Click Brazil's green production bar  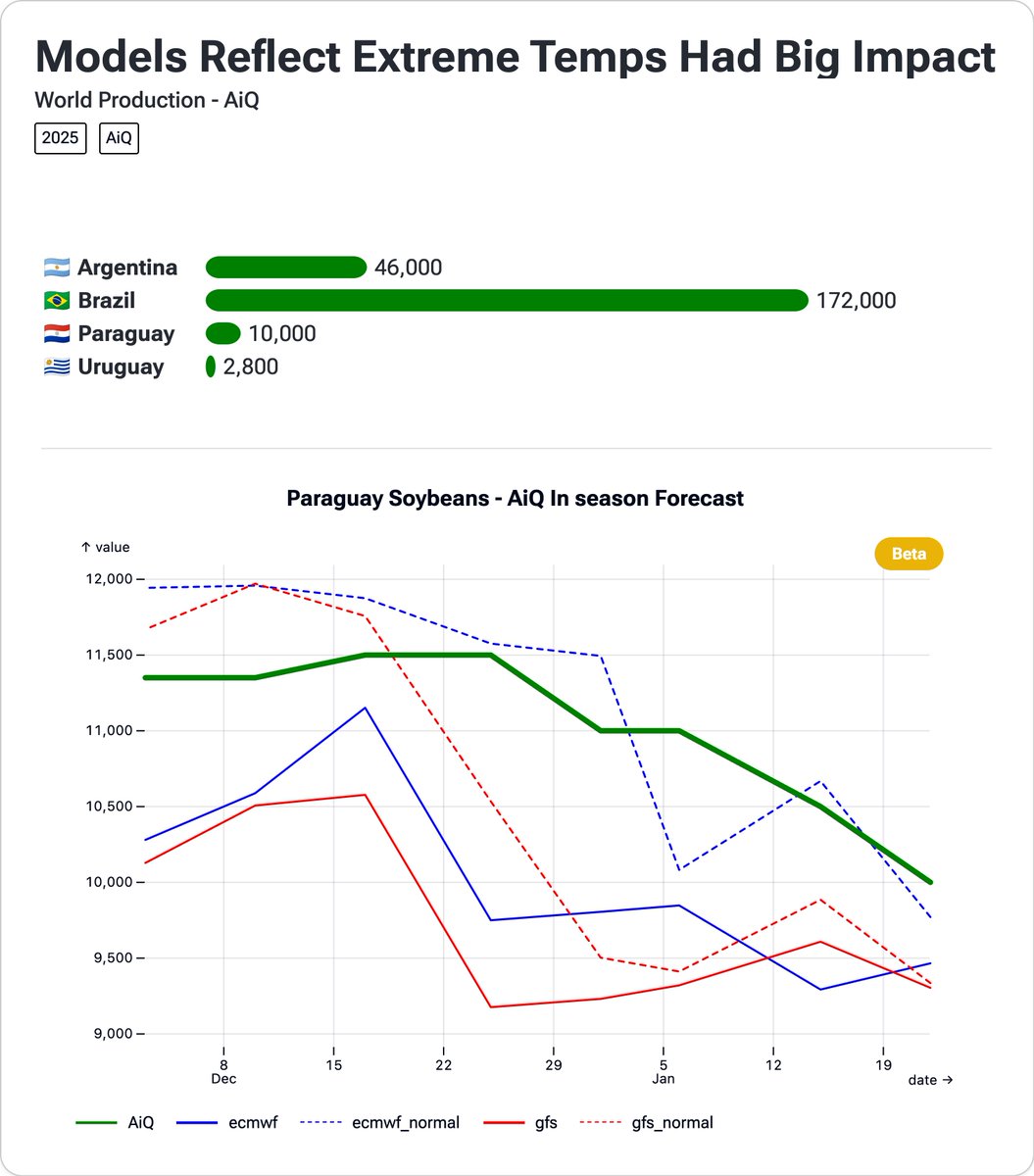(x=507, y=301)
